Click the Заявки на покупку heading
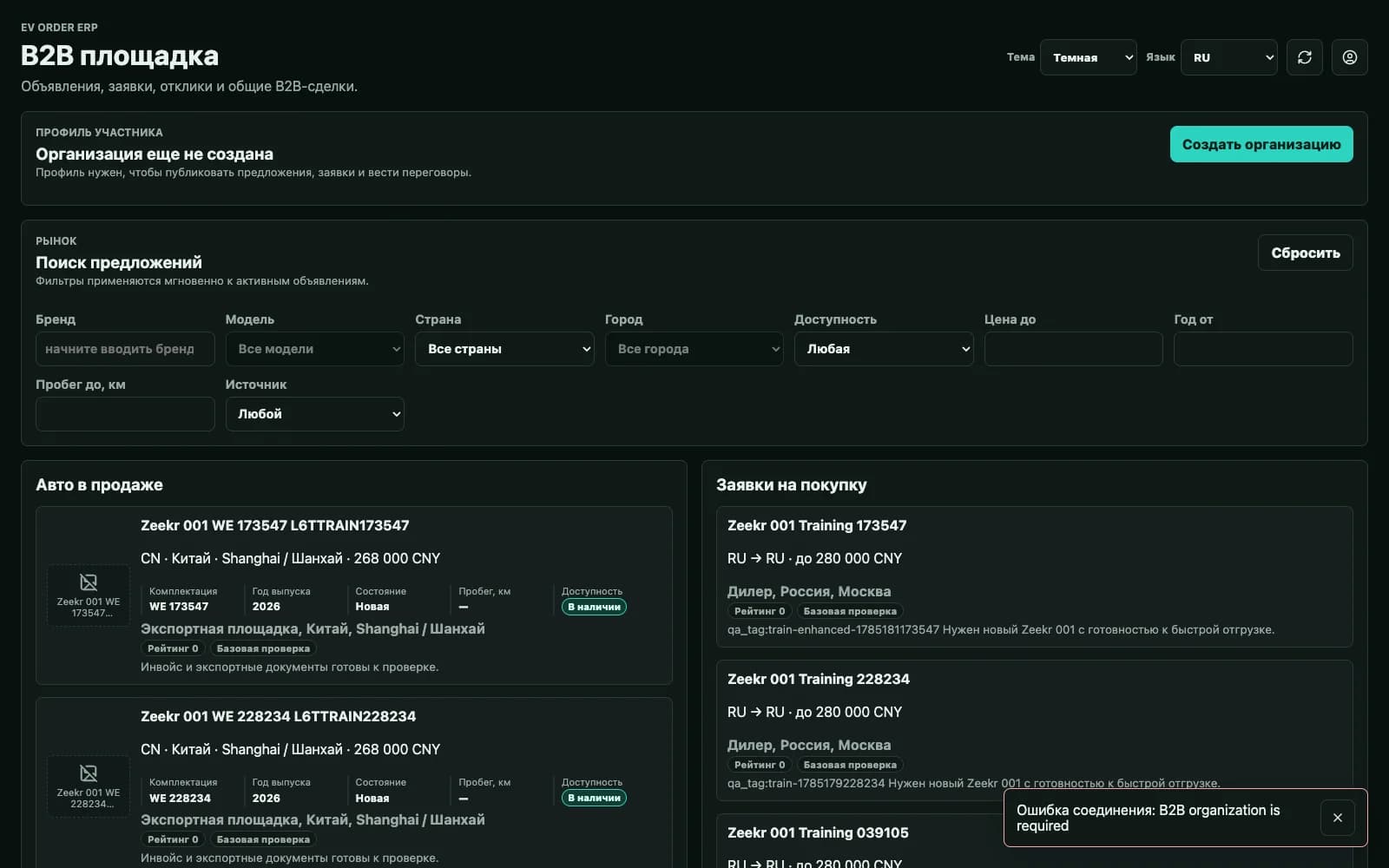Screen dimensions: 1389x868 (791, 484)
